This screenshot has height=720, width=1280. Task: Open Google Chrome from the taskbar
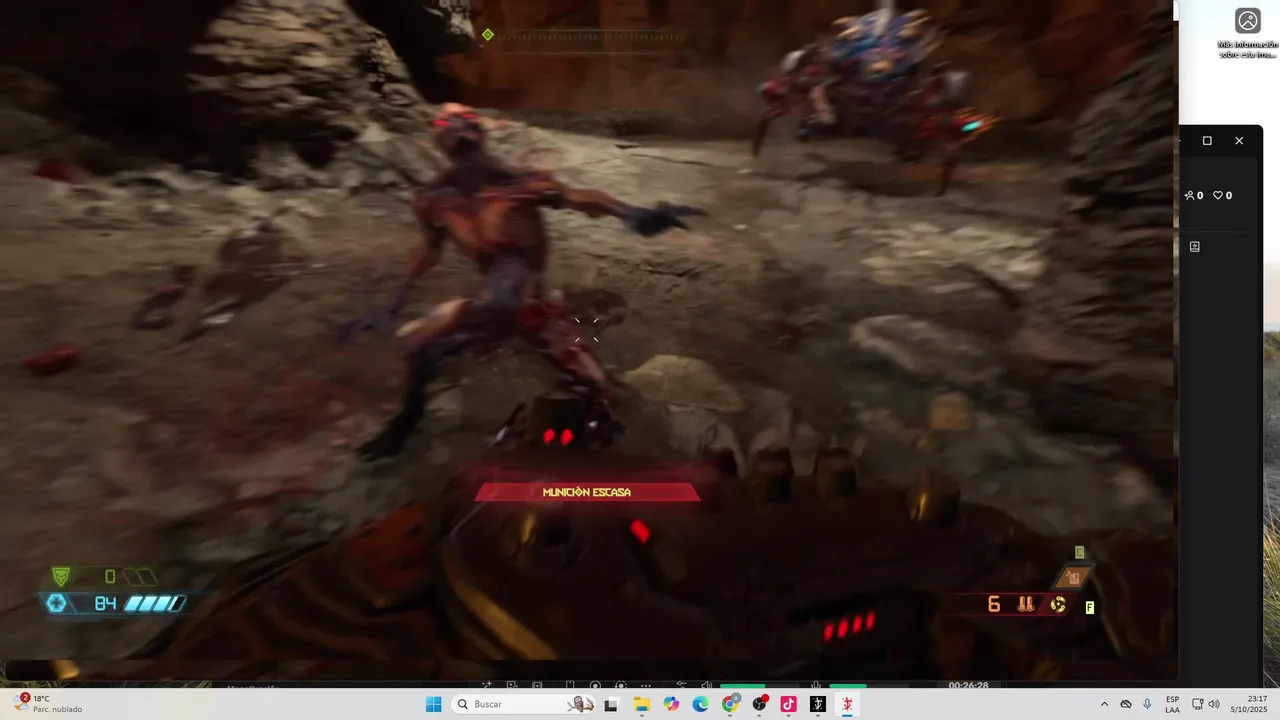730,704
